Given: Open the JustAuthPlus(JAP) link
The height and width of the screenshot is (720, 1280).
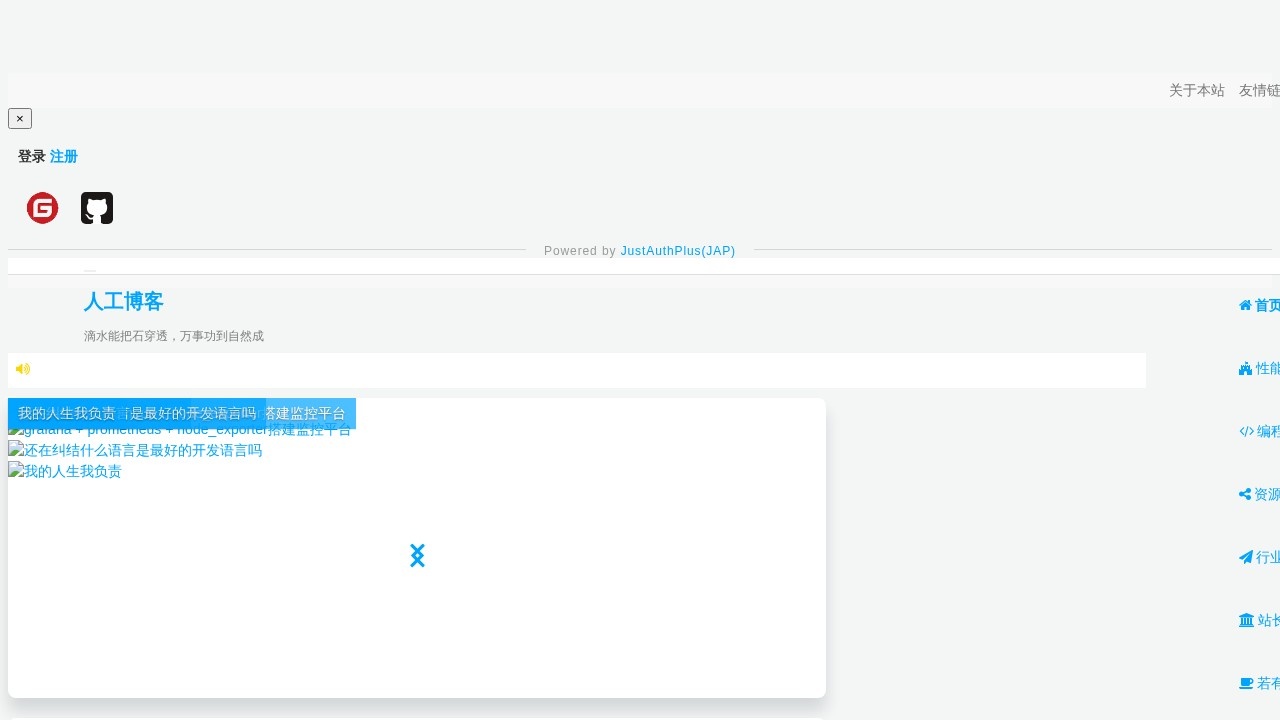Looking at the screenshot, I should [677, 251].
